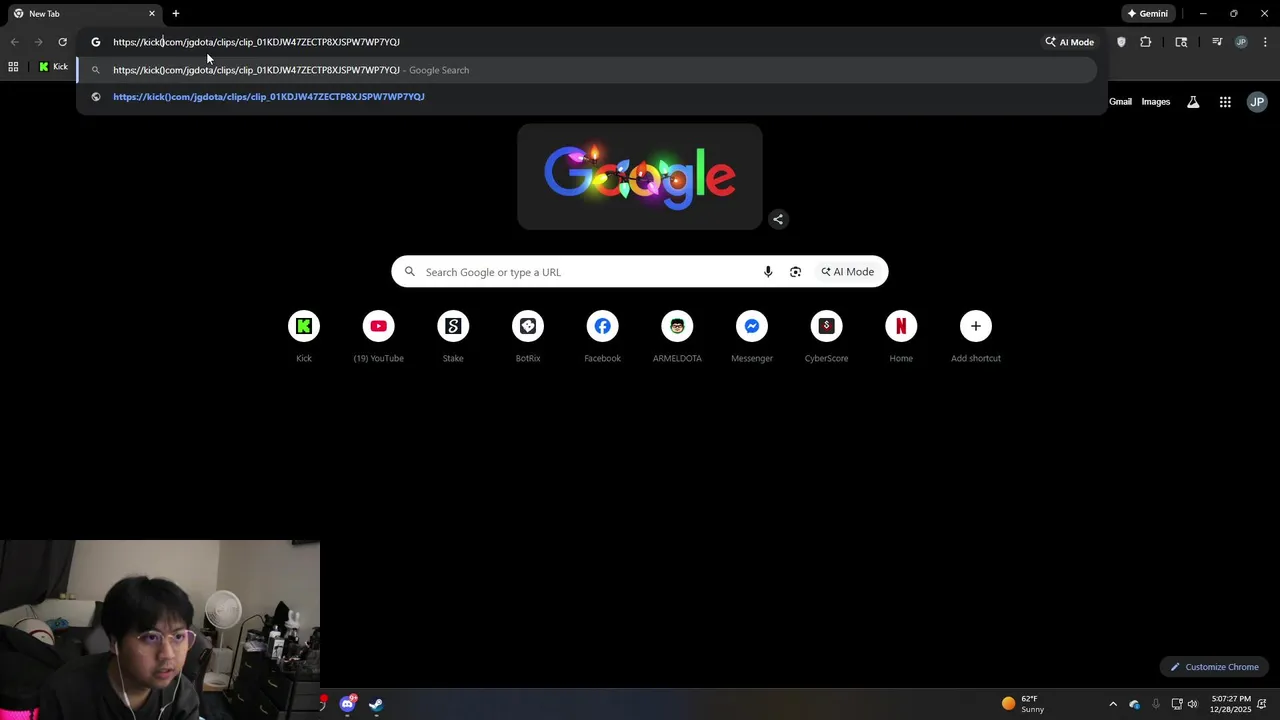Open the Images link
1280x720 pixels.
coord(1156,102)
